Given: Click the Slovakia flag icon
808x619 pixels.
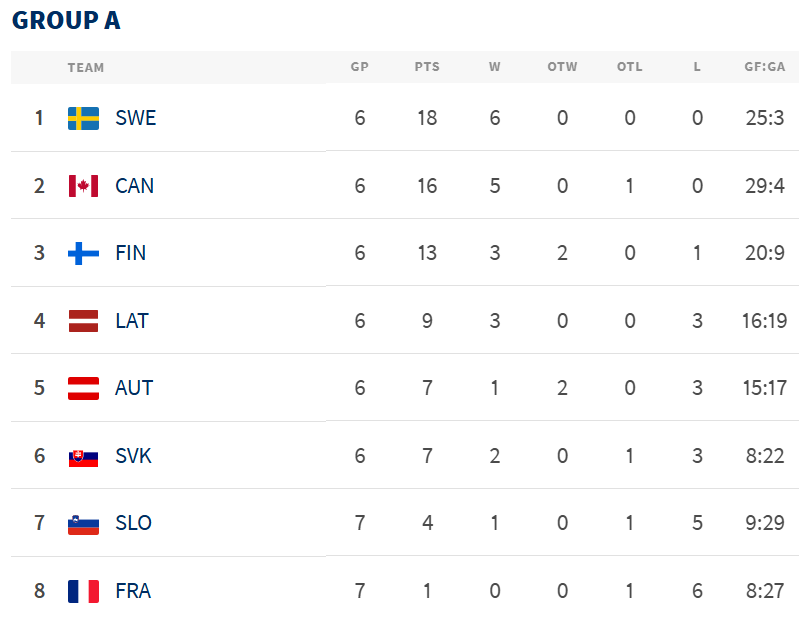Looking at the screenshot, I should [x=83, y=457].
